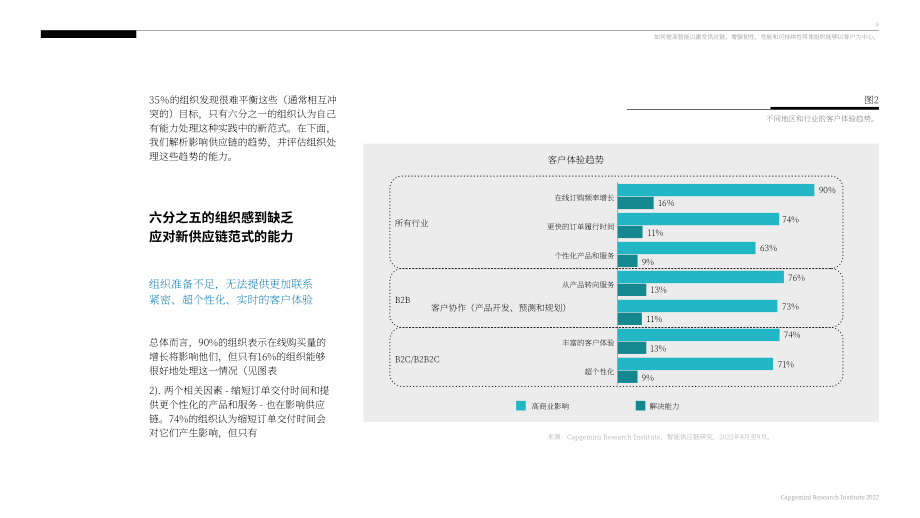This screenshot has height=518, width=920.
Task: Click the chart title 客户体验趋势
Action: click(x=576, y=160)
